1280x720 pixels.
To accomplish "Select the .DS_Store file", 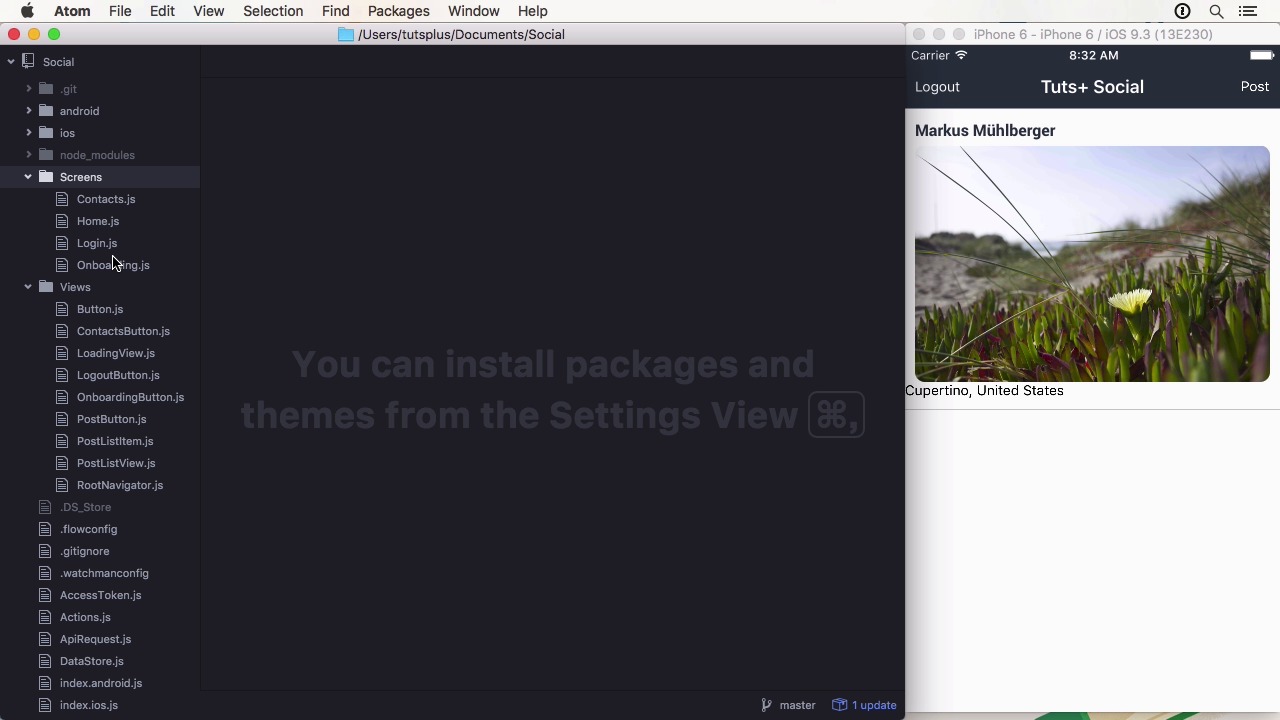I will [x=85, y=507].
